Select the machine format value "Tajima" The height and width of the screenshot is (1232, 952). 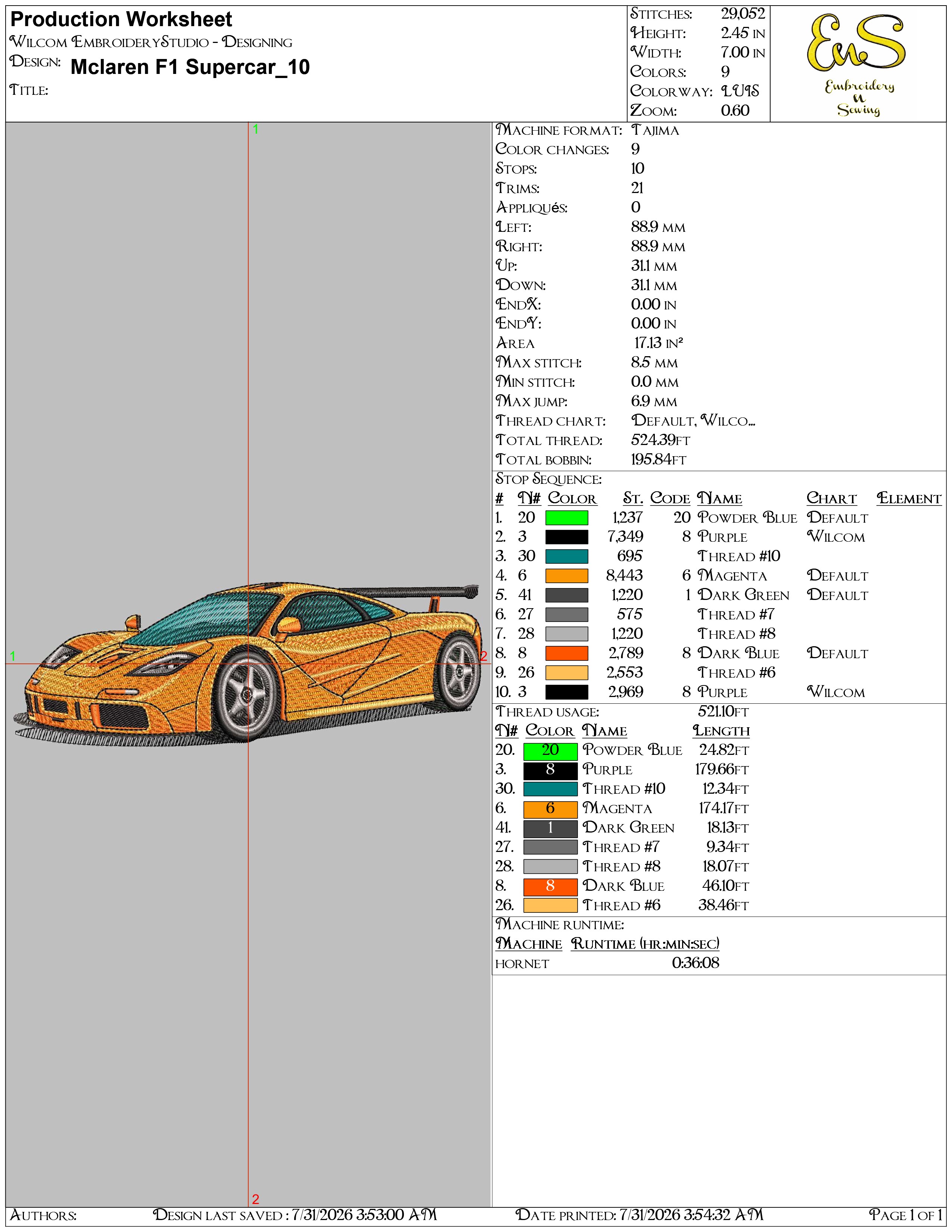tap(655, 130)
